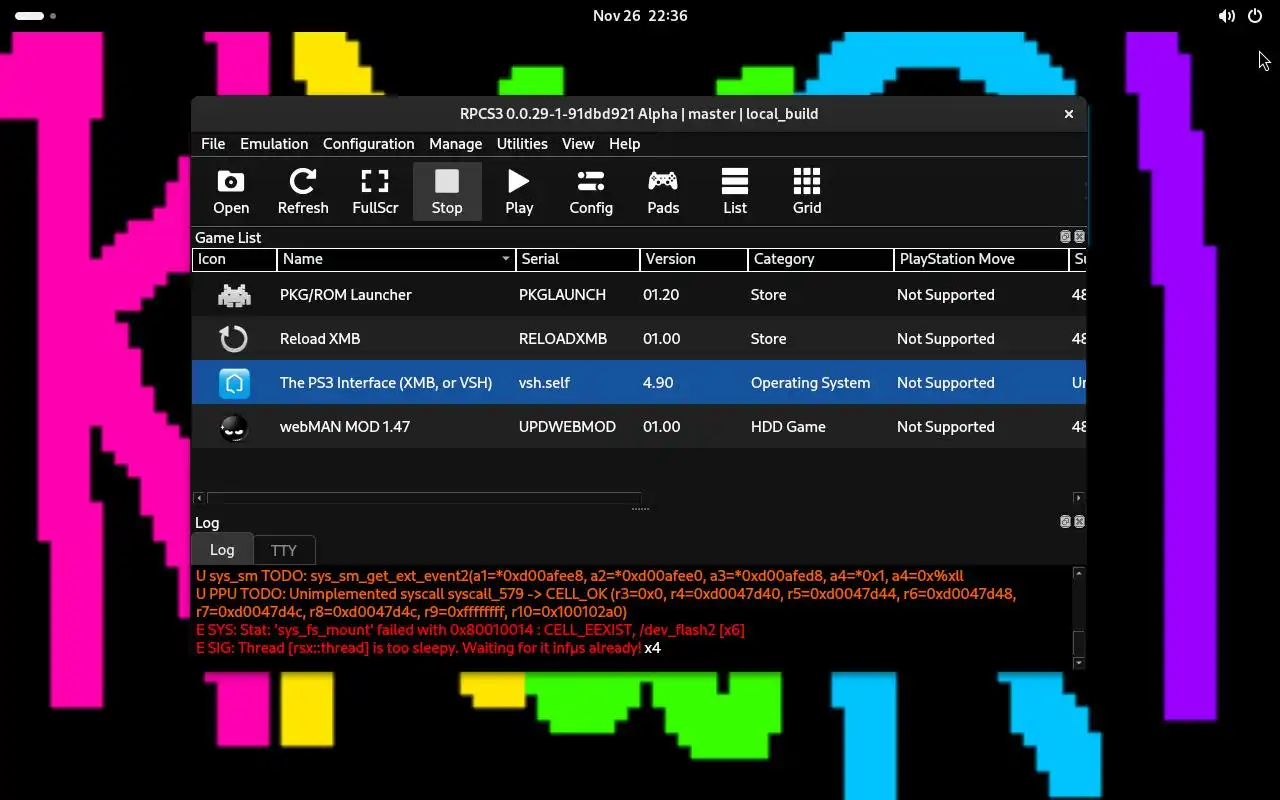Close the RPCS3 window

click(x=1069, y=114)
